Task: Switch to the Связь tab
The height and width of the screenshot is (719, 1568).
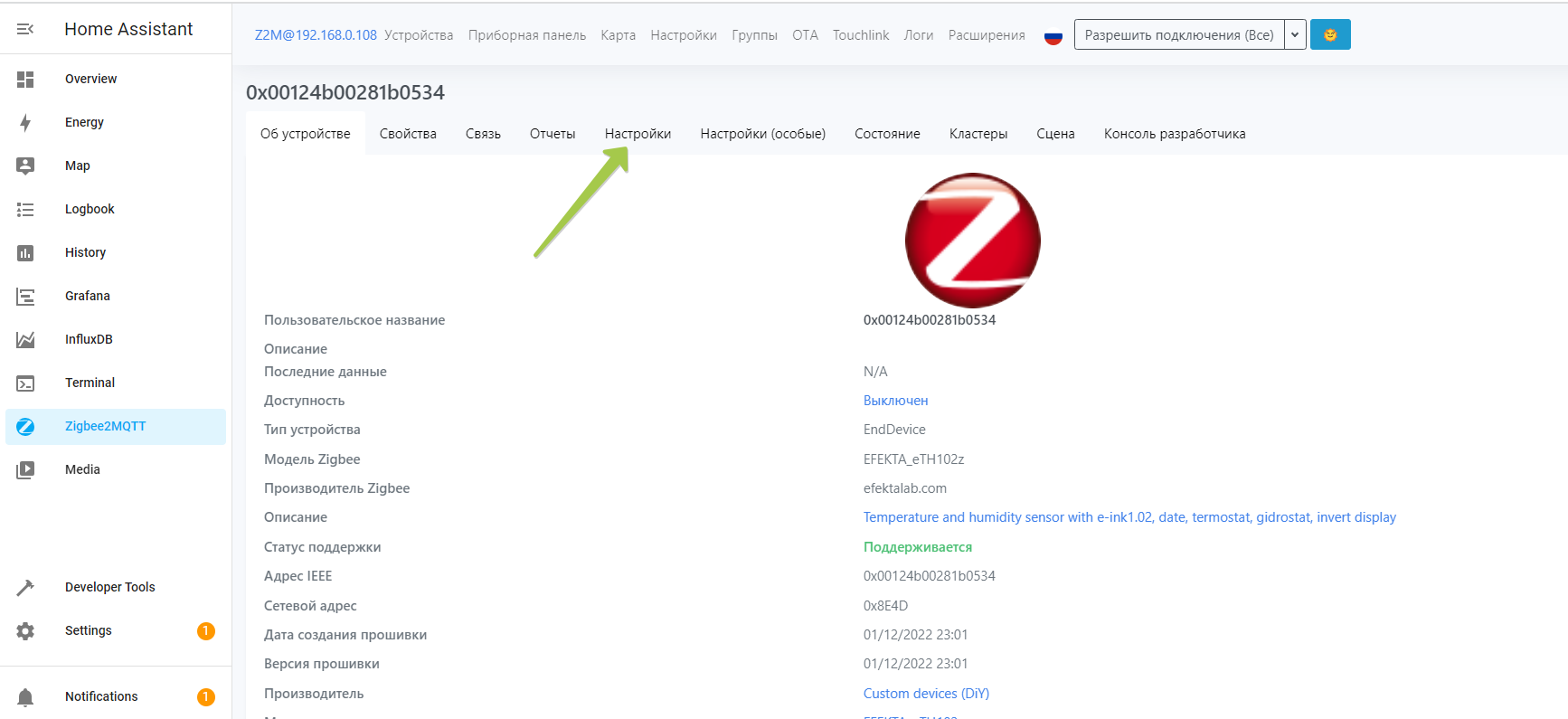Action: pyautogui.click(x=483, y=134)
